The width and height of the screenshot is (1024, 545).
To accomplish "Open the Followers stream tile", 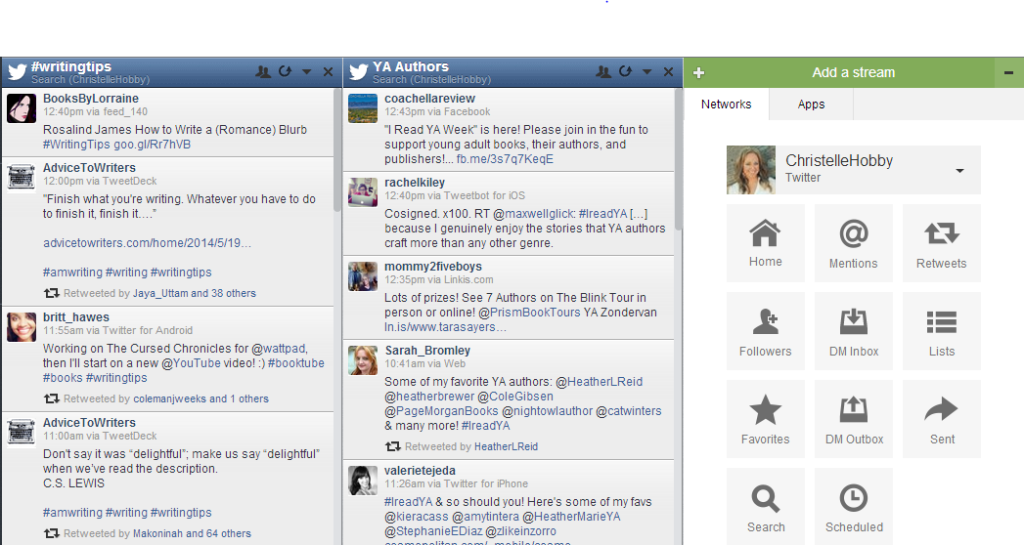I will (x=765, y=331).
